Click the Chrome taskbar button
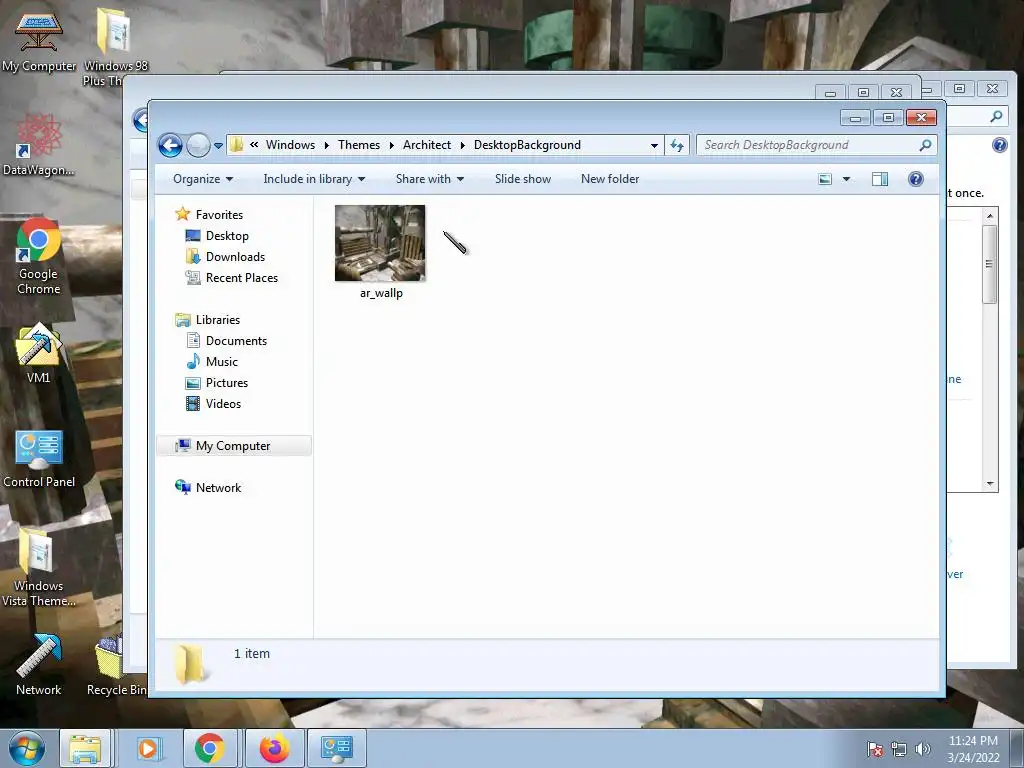 (x=209, y=748)
